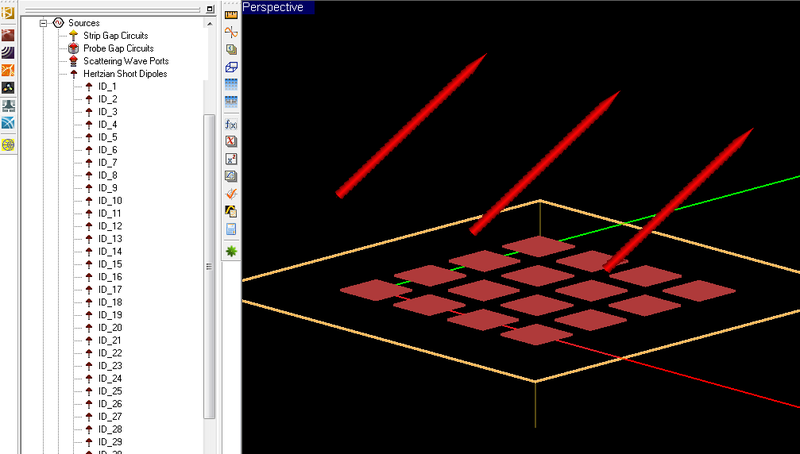Click the Perspective view label
This screenshot has width=800, height=454.
pyautogui.click(x=273, y=7)
